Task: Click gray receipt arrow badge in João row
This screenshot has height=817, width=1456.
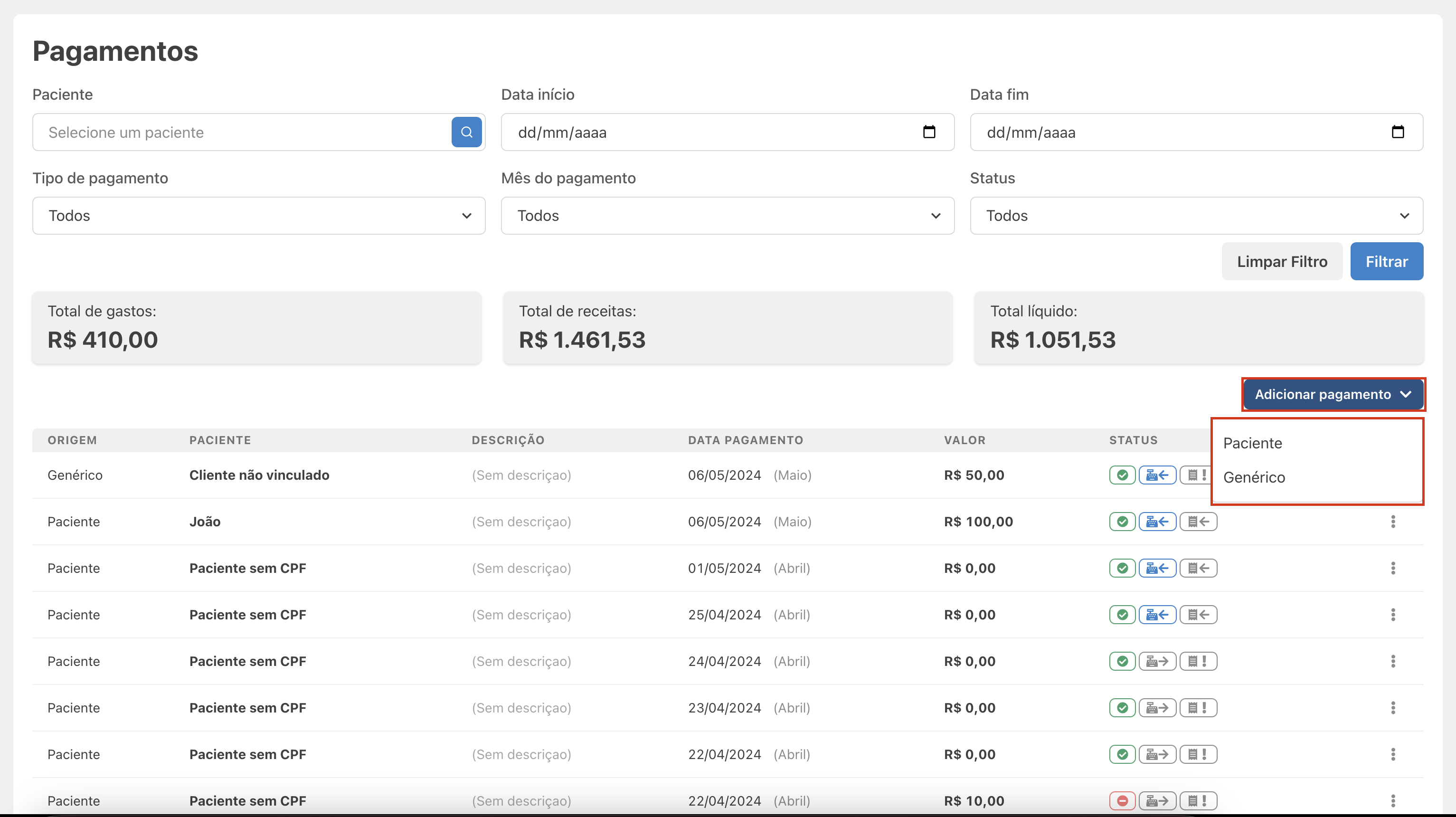Action: click(1198, 521)
